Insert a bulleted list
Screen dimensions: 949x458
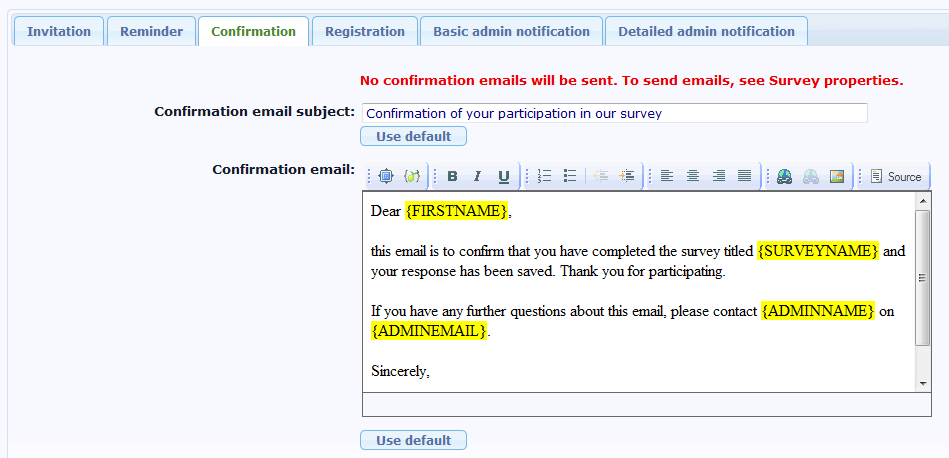(570, 176)
